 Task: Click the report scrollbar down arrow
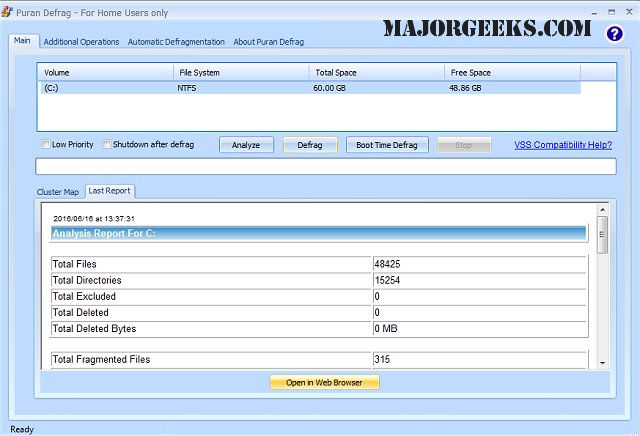click(602, 363)
